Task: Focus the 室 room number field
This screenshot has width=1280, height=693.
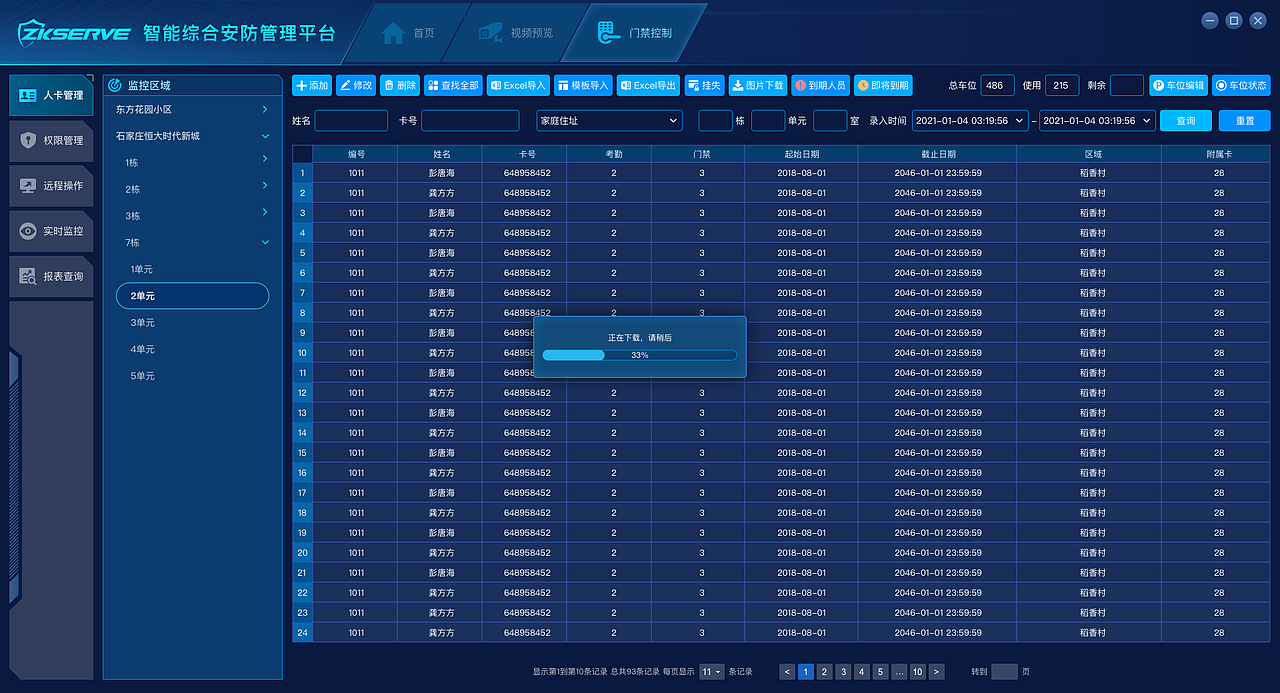Action: (830, 120)
